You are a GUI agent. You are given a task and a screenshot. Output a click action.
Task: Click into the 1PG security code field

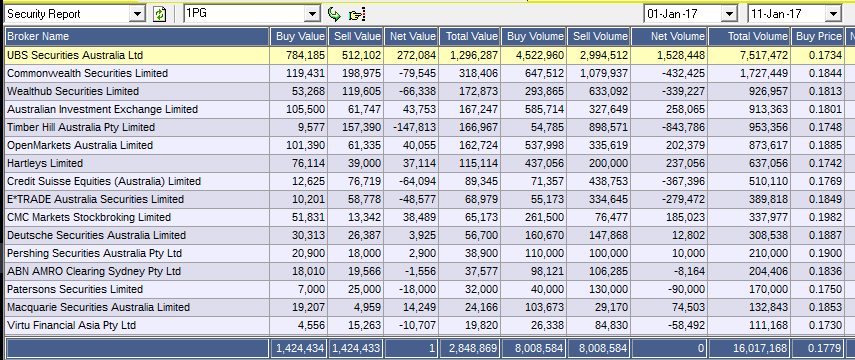244,14
